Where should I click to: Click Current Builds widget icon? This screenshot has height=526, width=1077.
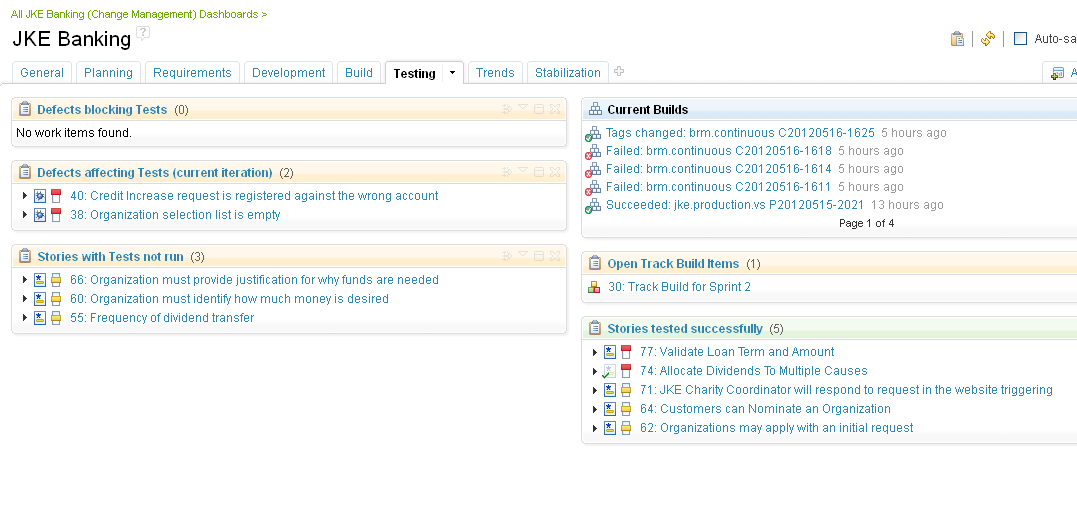(596, 109)
